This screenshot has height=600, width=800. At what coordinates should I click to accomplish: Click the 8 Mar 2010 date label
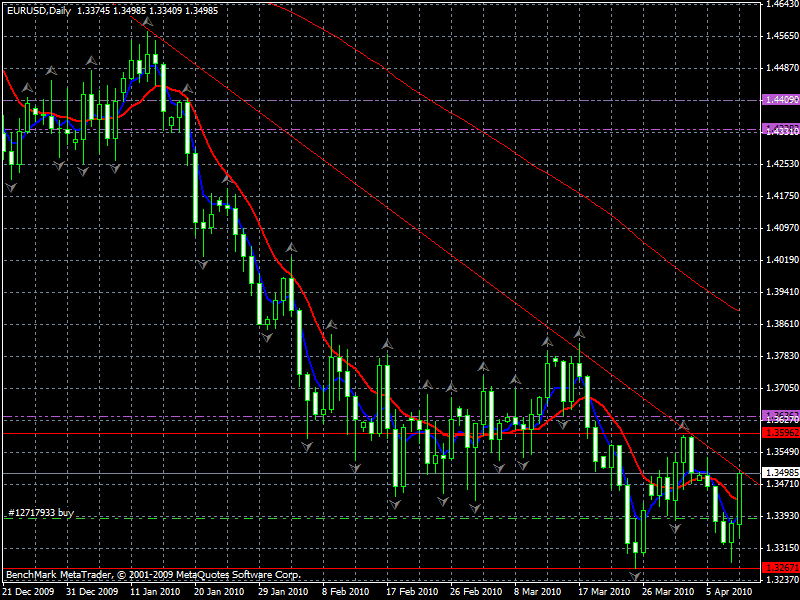pos(537,592)
